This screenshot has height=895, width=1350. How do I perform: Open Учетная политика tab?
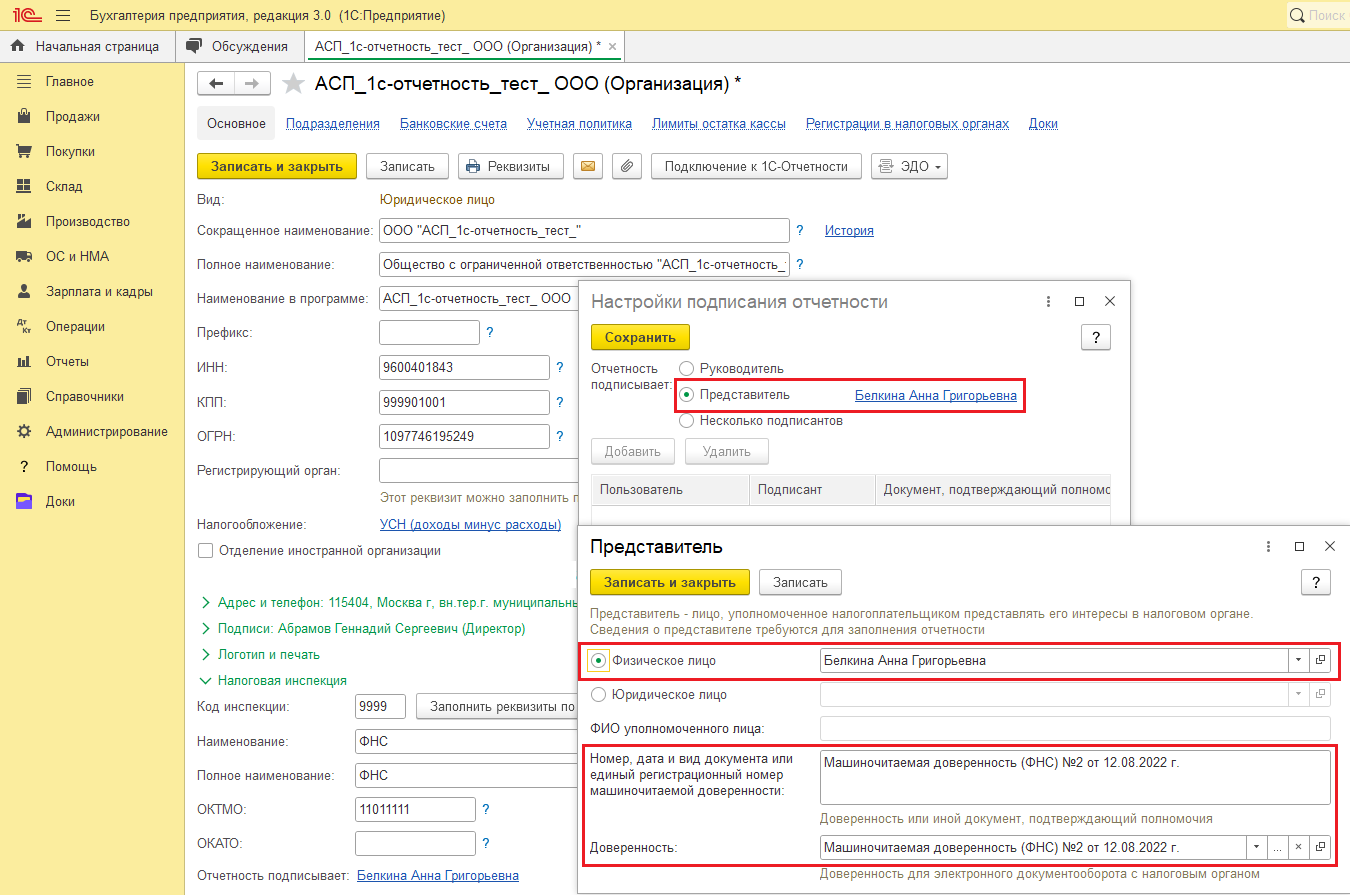point(579,124)
